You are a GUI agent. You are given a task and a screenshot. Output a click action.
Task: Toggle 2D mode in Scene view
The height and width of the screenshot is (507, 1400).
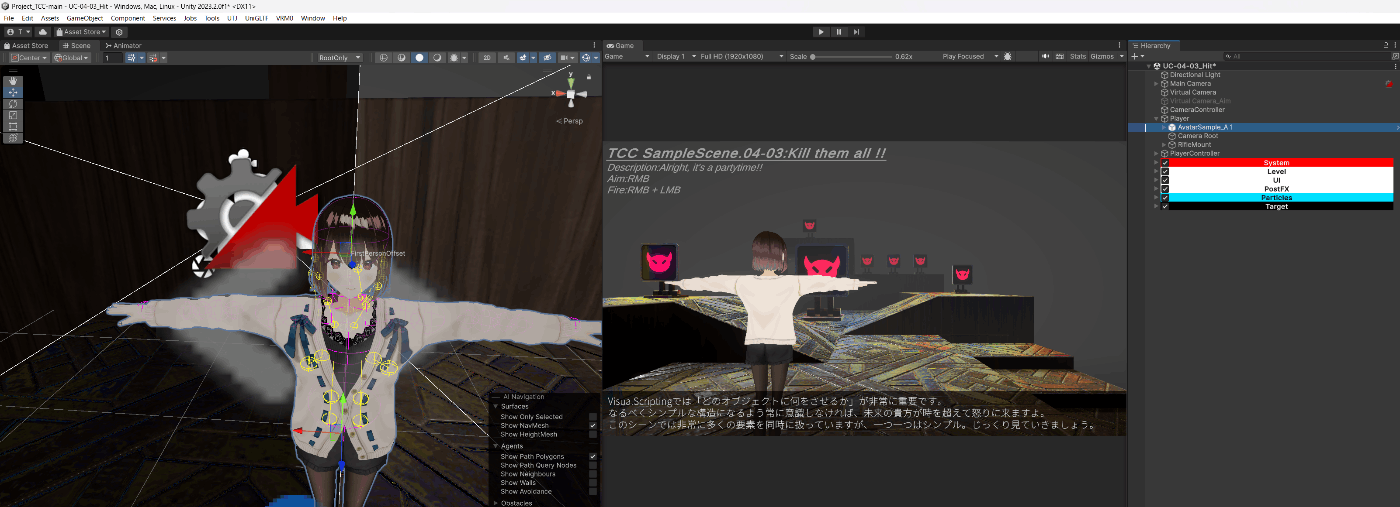pos(487,58)
